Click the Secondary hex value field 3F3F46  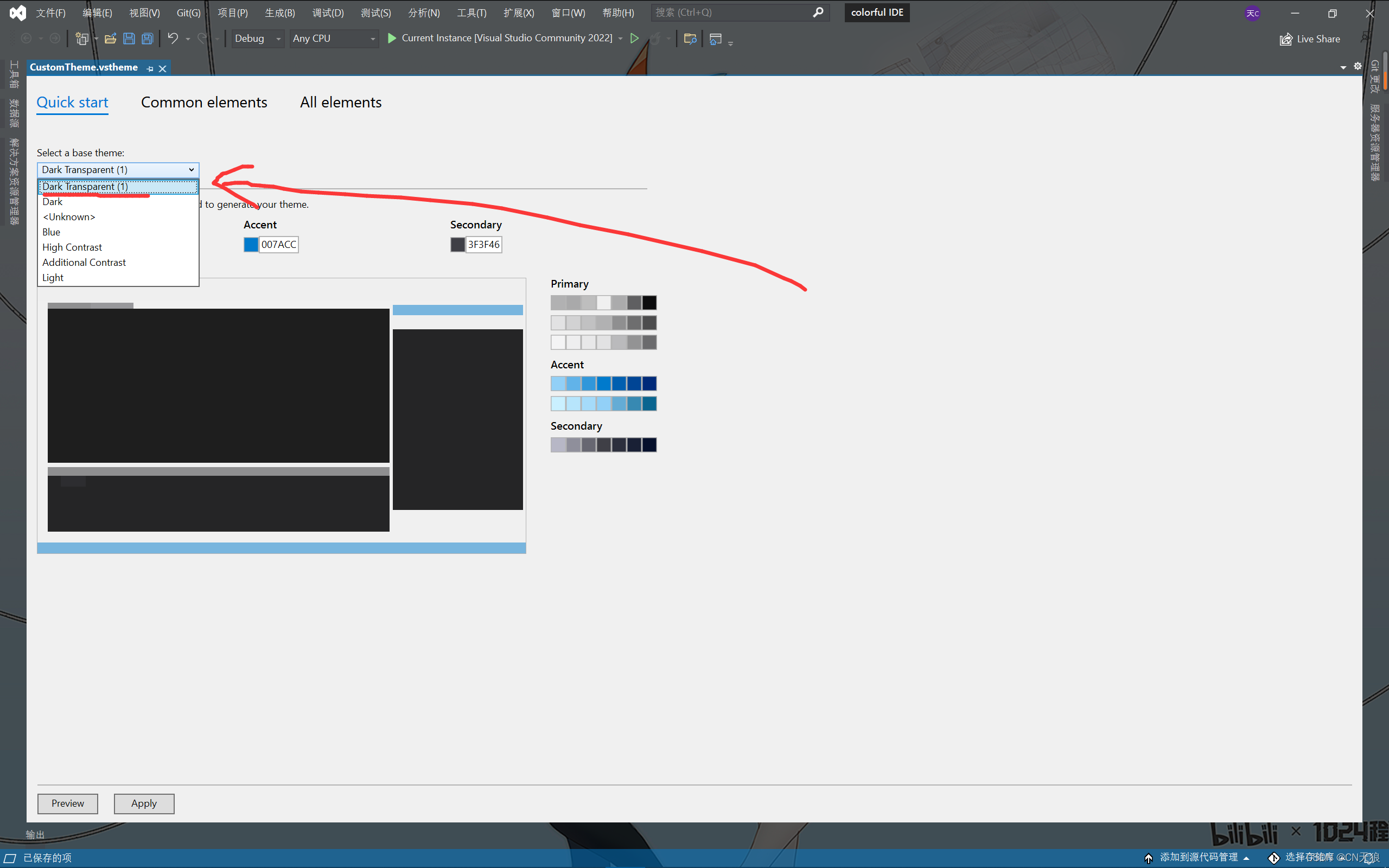(x=483, y=245)
